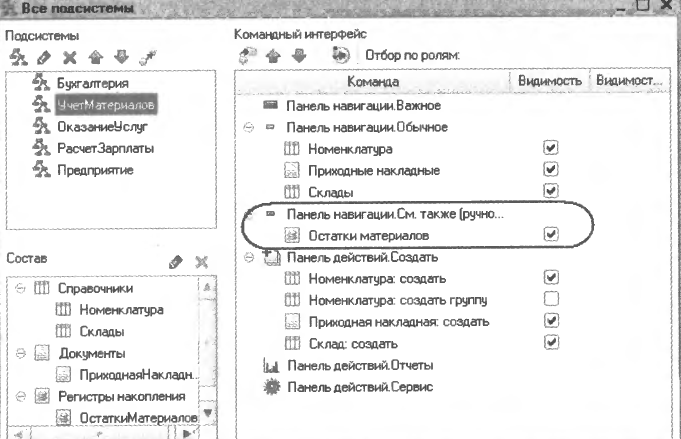
Task: Collapse the Регистры накопления node in Состав
Action: (x=20, y=396)
